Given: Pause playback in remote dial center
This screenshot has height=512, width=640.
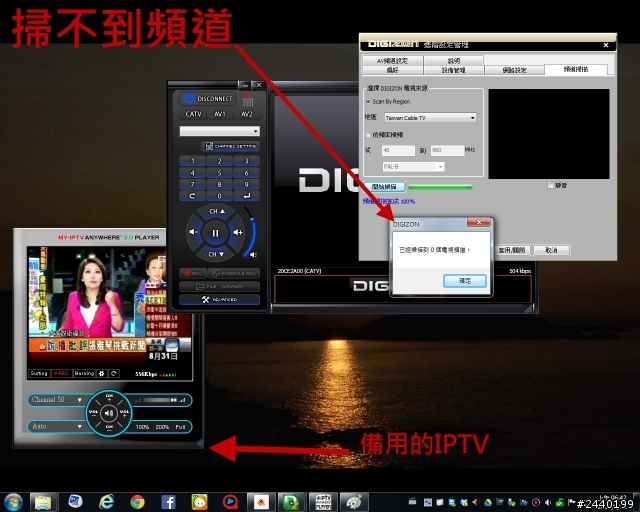Looking at the screenshot, I should pos(216,233).
